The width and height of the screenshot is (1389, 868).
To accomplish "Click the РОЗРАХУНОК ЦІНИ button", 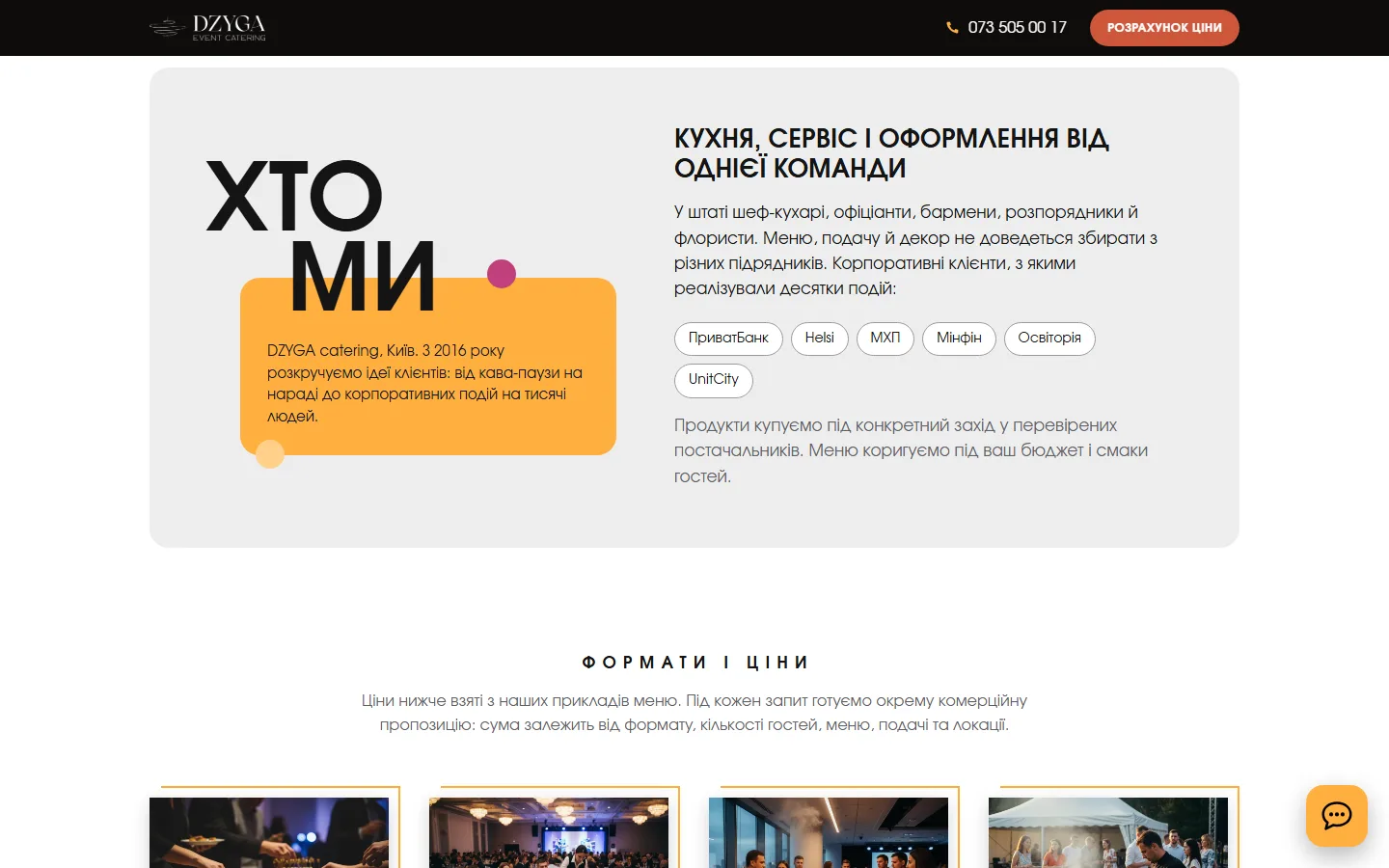I will [1164, 28].
